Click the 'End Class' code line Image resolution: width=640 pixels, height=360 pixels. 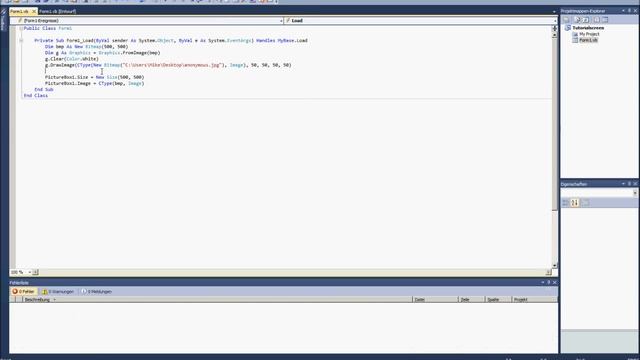tap(36, 96)
